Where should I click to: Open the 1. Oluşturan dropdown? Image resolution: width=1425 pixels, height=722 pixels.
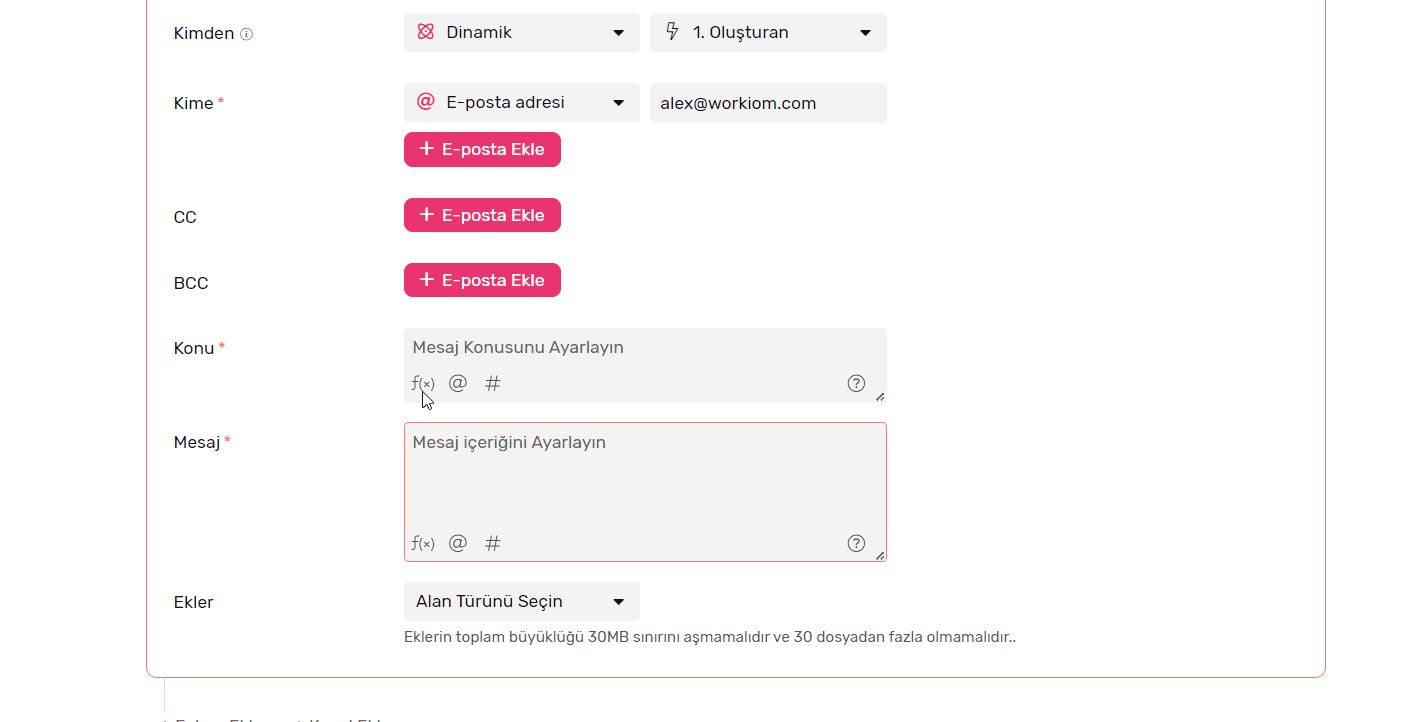click(x=768, y=32)
